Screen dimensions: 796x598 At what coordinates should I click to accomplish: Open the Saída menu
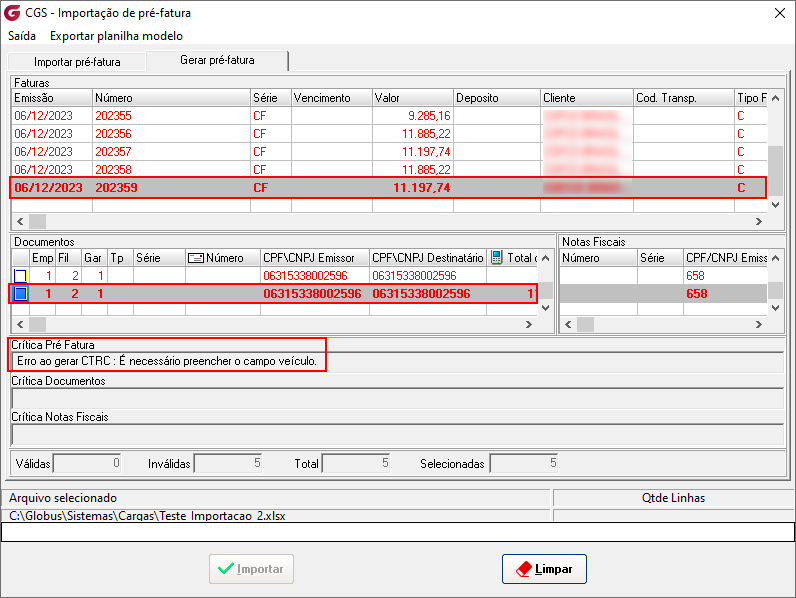[22, 36]
